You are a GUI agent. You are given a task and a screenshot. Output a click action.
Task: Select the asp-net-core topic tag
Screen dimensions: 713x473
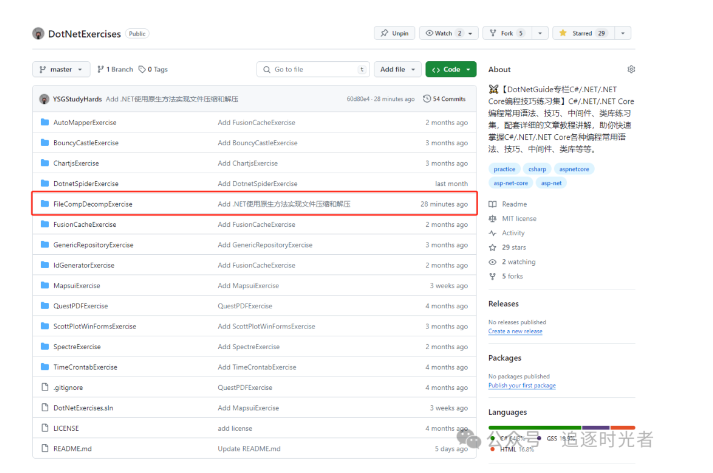[x=511, y=183]
